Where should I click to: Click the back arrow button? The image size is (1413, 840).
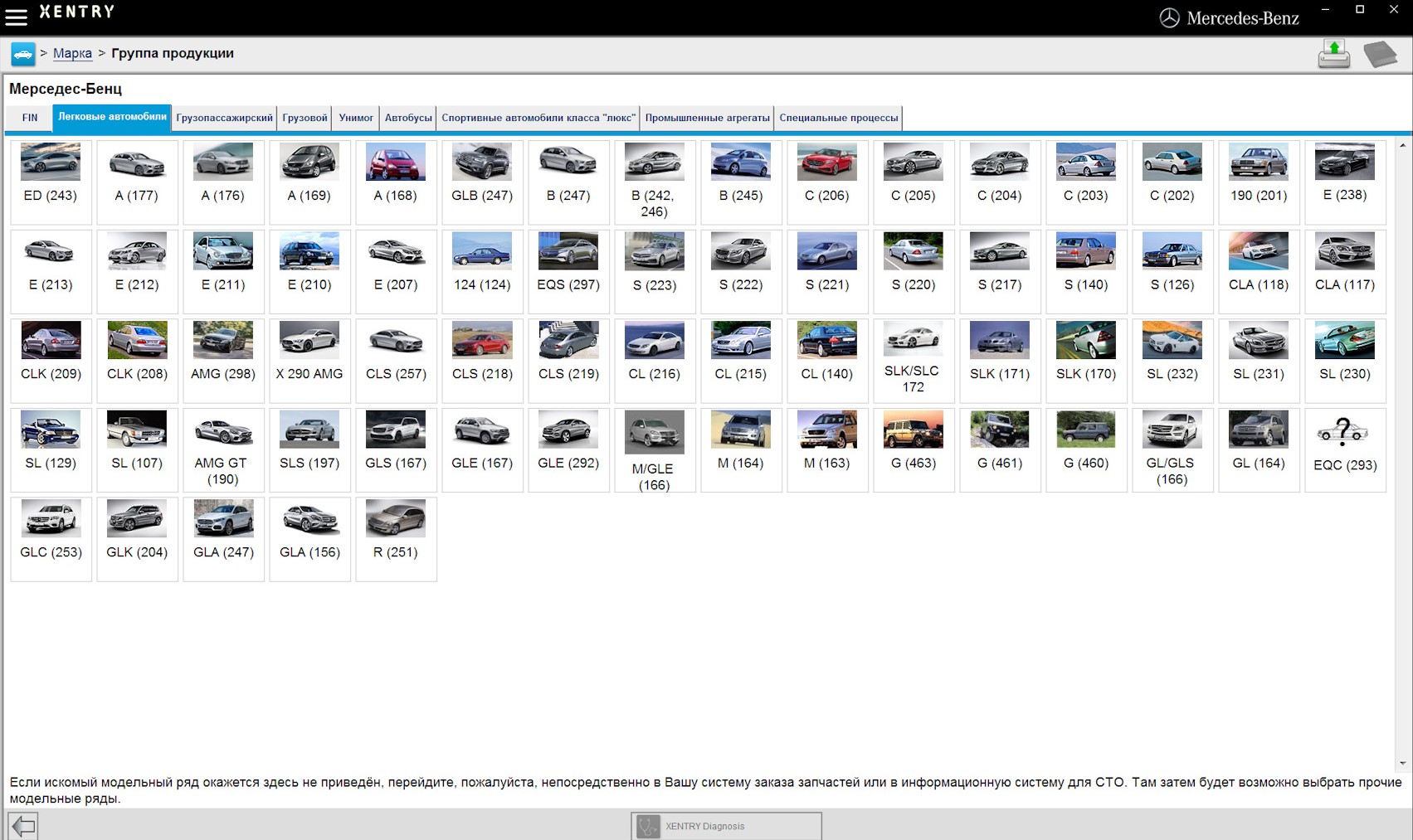click(23, 826)
